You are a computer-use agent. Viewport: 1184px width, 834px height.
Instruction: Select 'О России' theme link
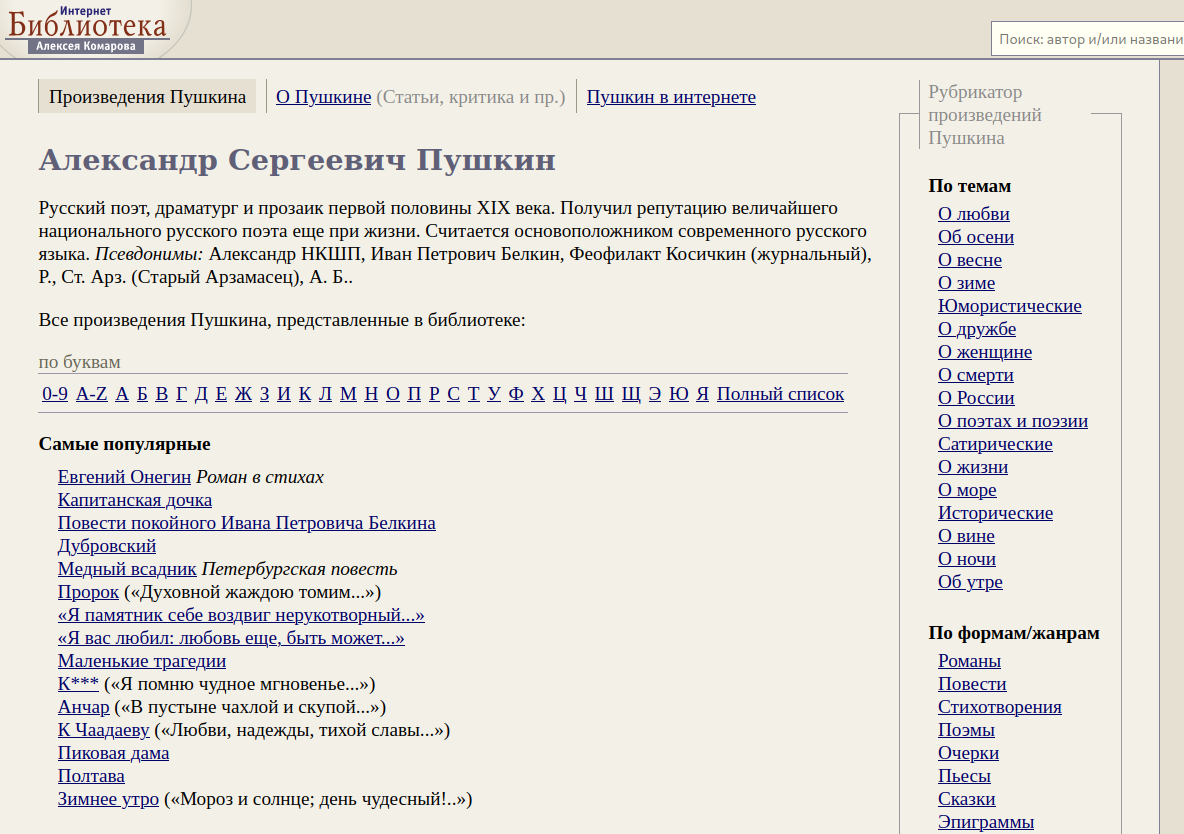tap(976, 398)
